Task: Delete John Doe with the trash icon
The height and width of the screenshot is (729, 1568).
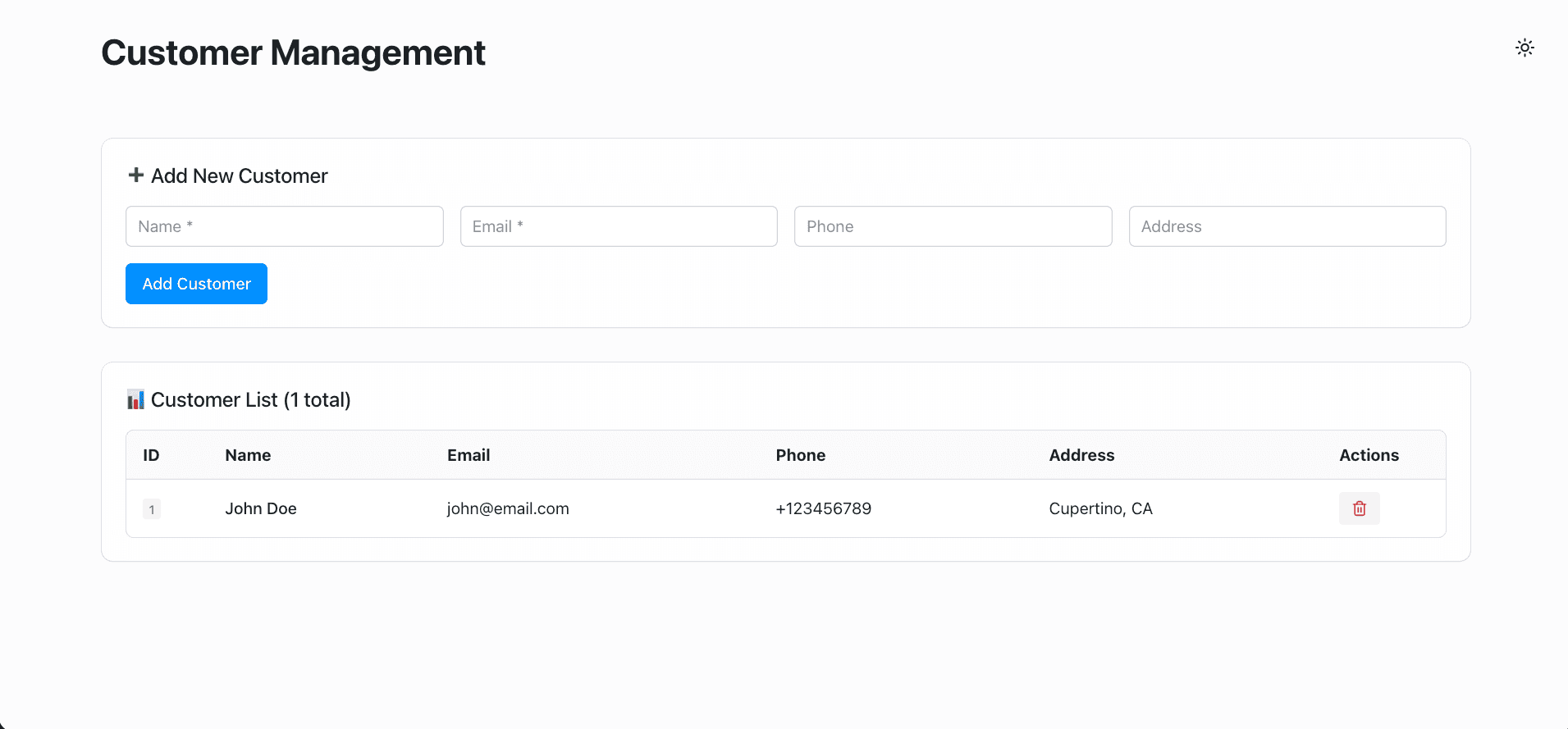Action: pyautogui.click(x=1360, y=508)
